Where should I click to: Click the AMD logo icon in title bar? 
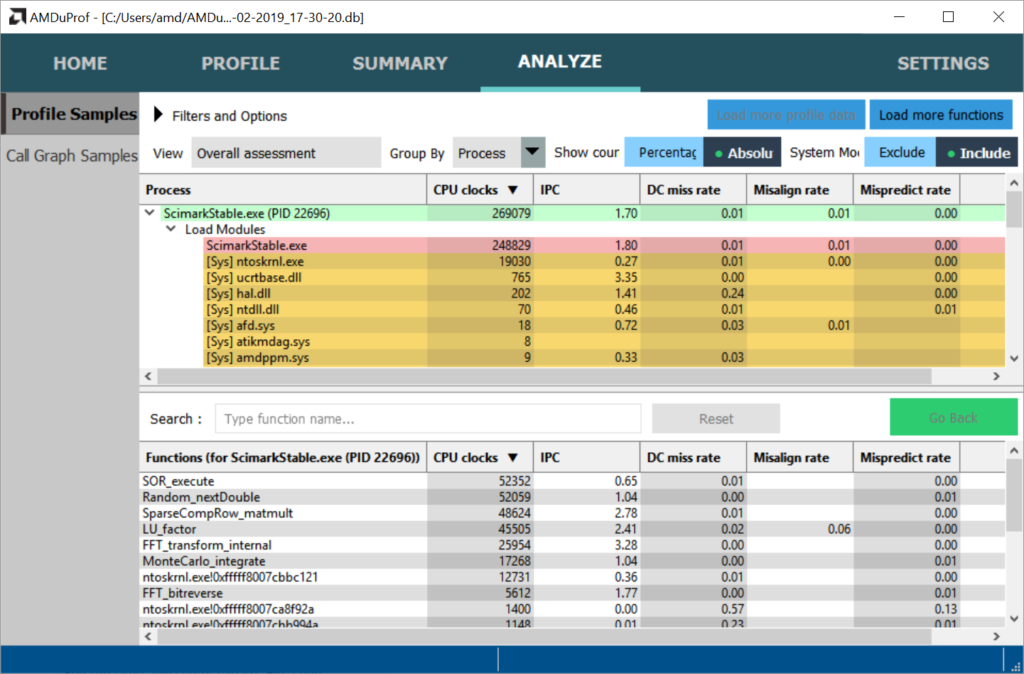16,18
